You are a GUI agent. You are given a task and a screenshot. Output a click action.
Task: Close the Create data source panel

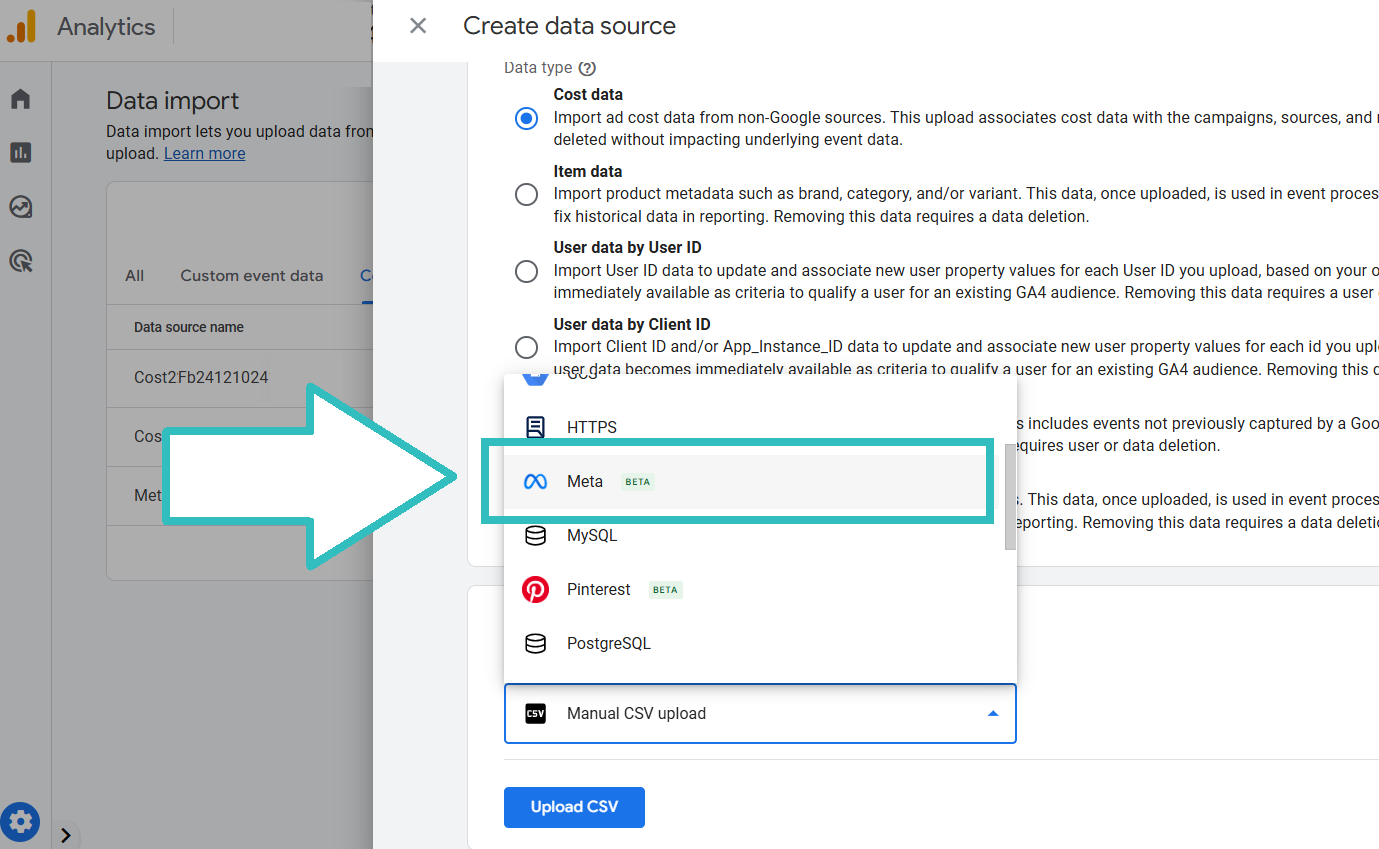(418, 26)
